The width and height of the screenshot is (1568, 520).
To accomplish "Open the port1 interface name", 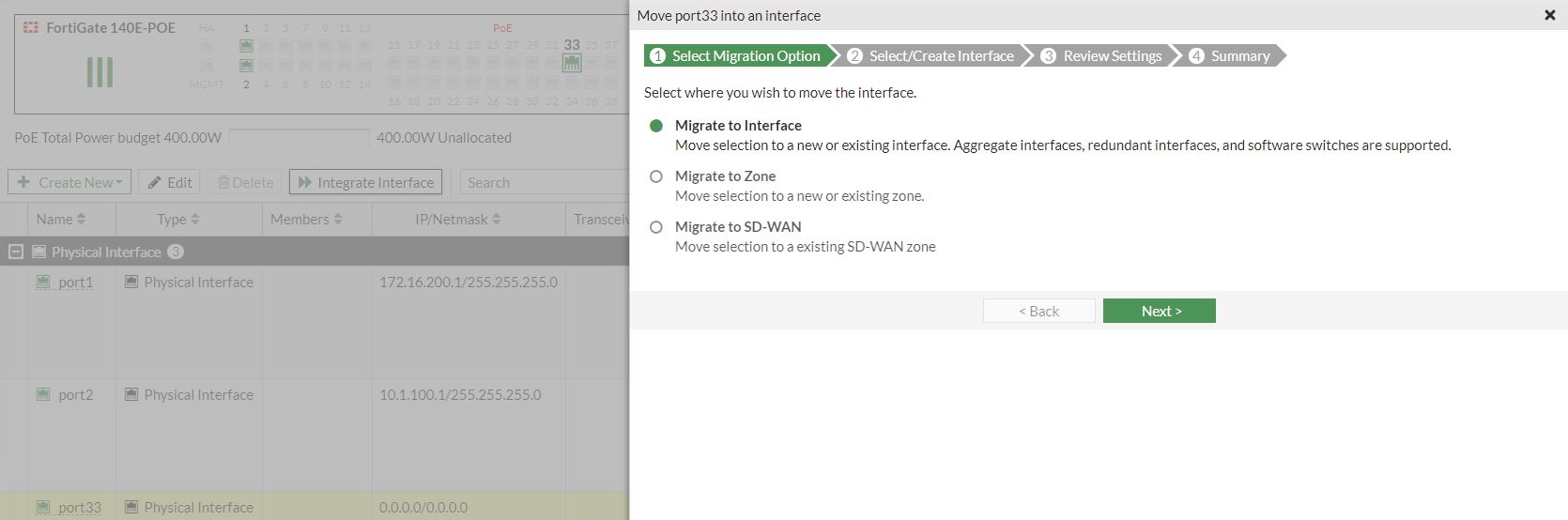I will 76,282.
